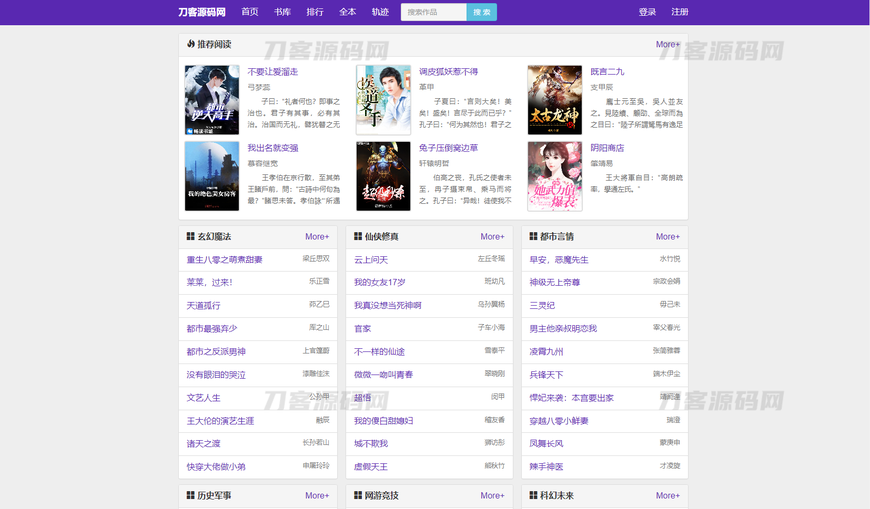
Task: Expand More+ for the 都市言情 category
Action: pos(667,237)
